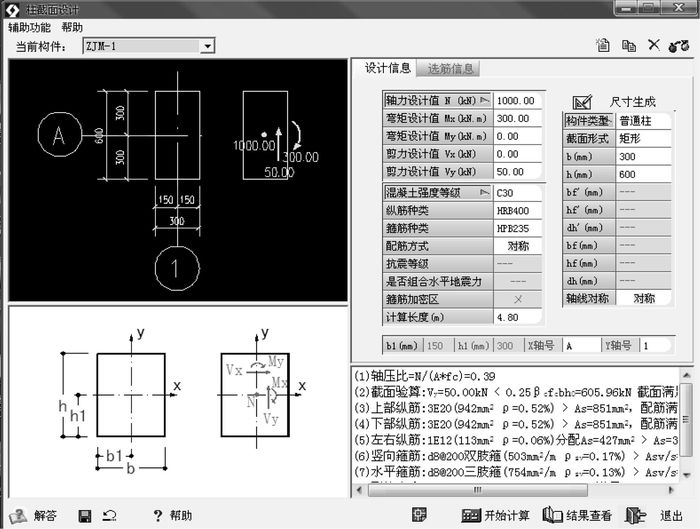Click the copy component icon
700x529 pixels.
coord(629,45)
